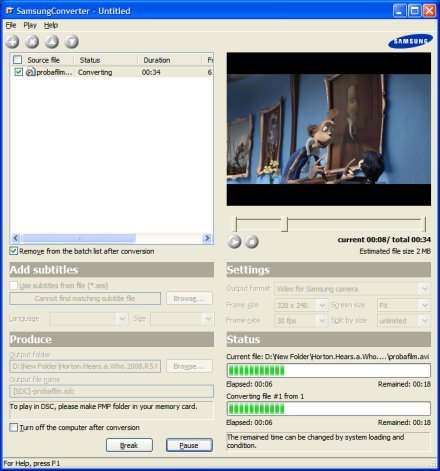
Task: Click the file list scroll left arrow
Action: tap(16, 238)
